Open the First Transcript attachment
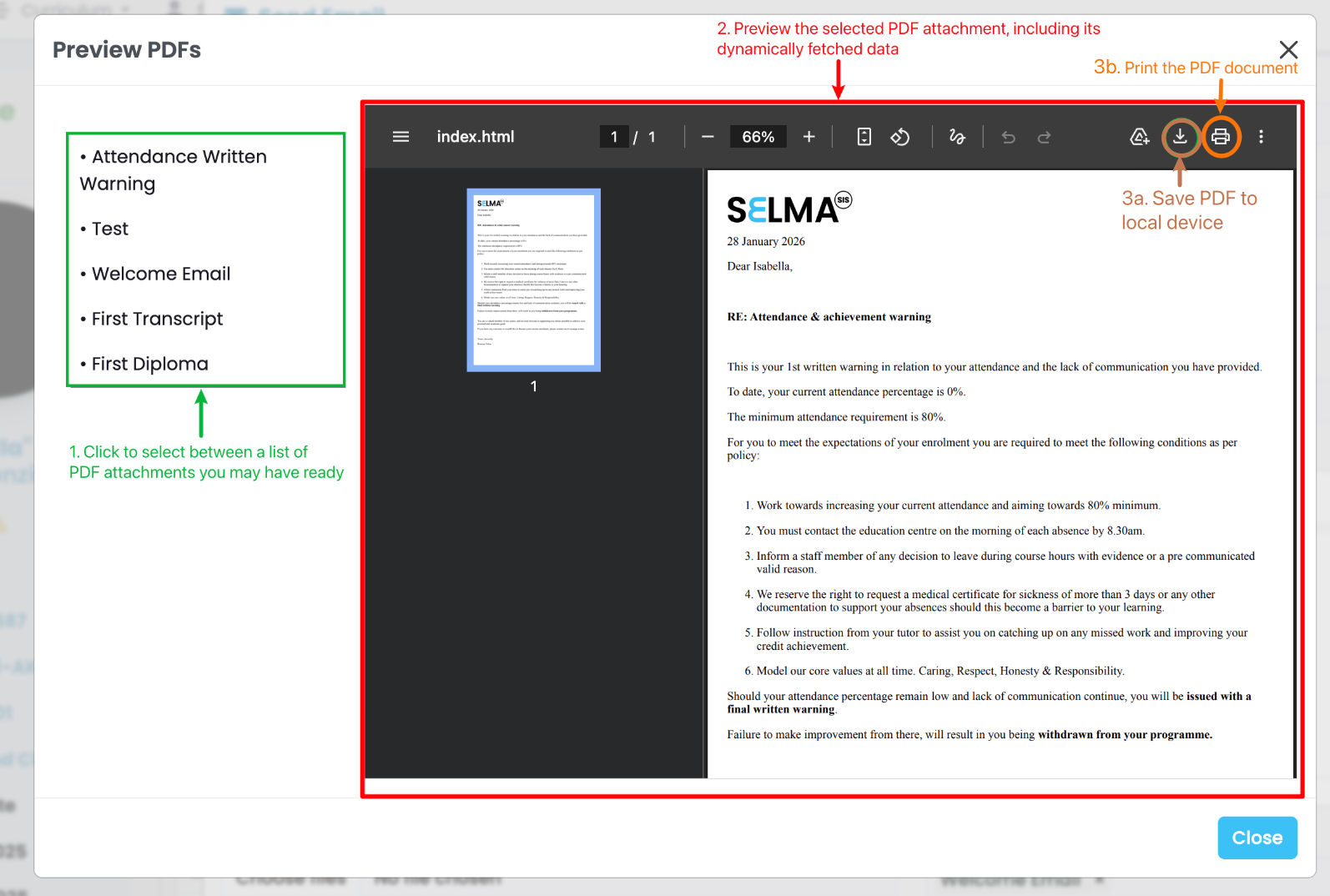The height and width of the screenshot is (896, 1330). [157, 319]
